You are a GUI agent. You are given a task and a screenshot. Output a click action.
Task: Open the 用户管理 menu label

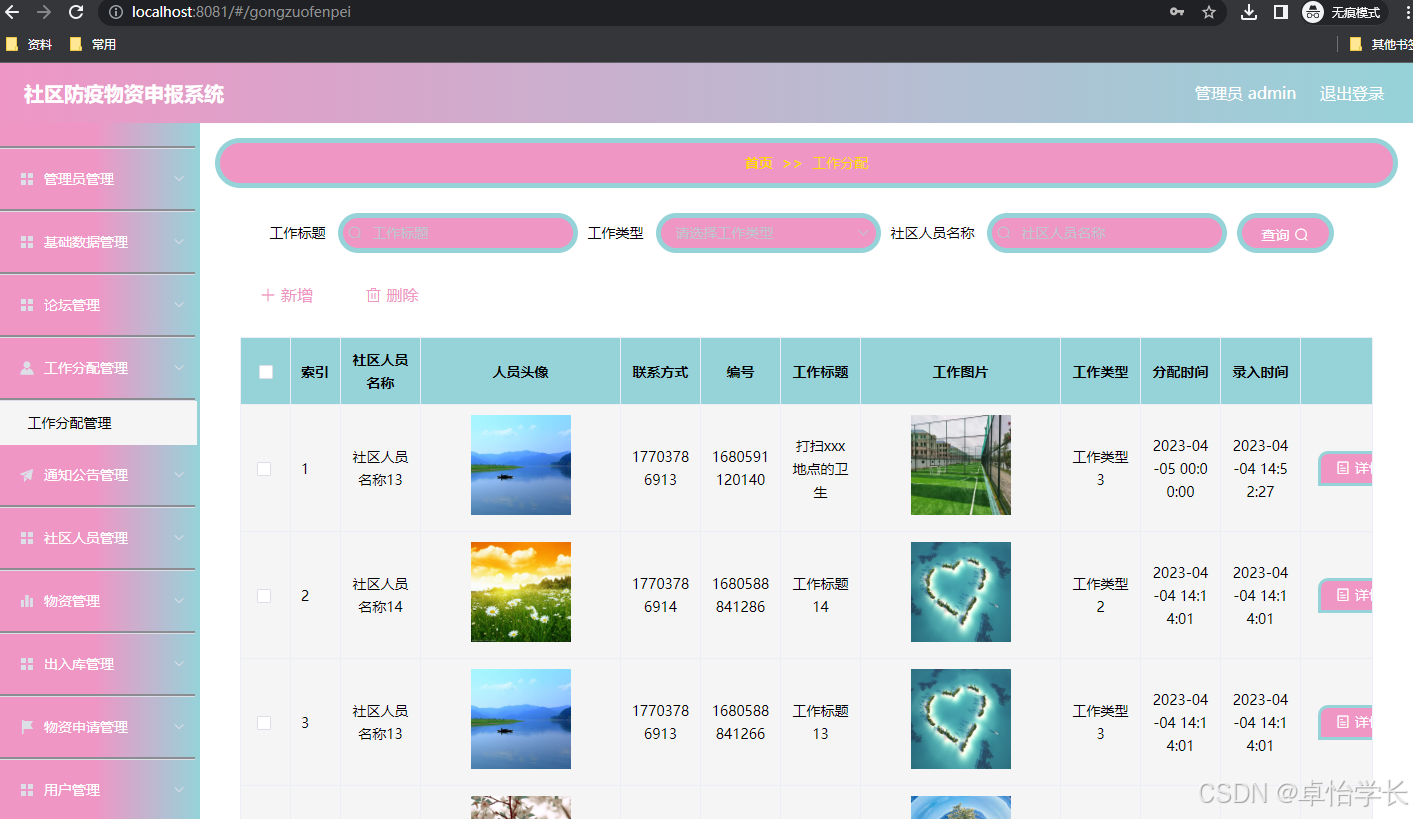point(72,790)
